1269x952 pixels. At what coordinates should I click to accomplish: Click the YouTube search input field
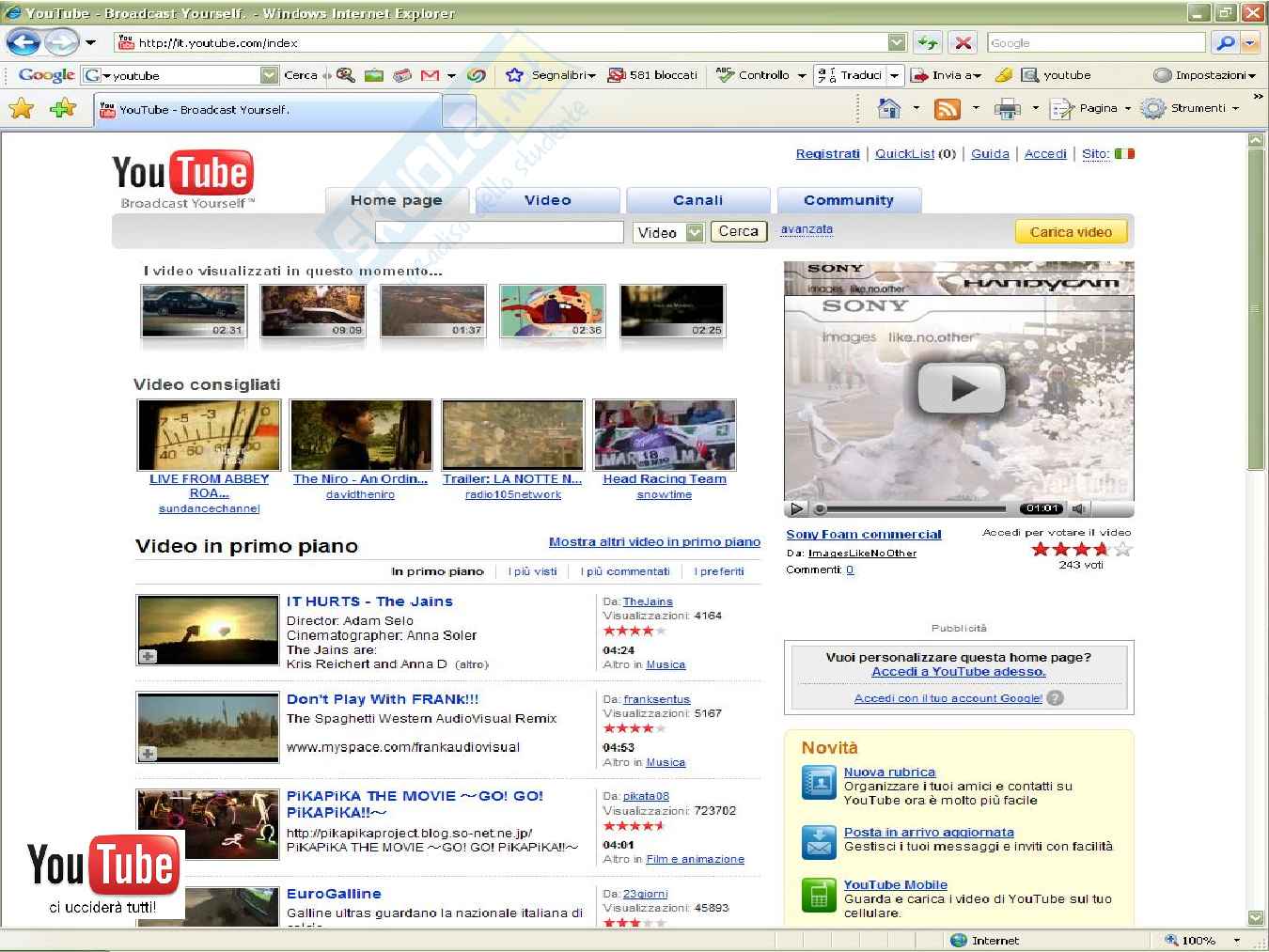coord(499,232)
